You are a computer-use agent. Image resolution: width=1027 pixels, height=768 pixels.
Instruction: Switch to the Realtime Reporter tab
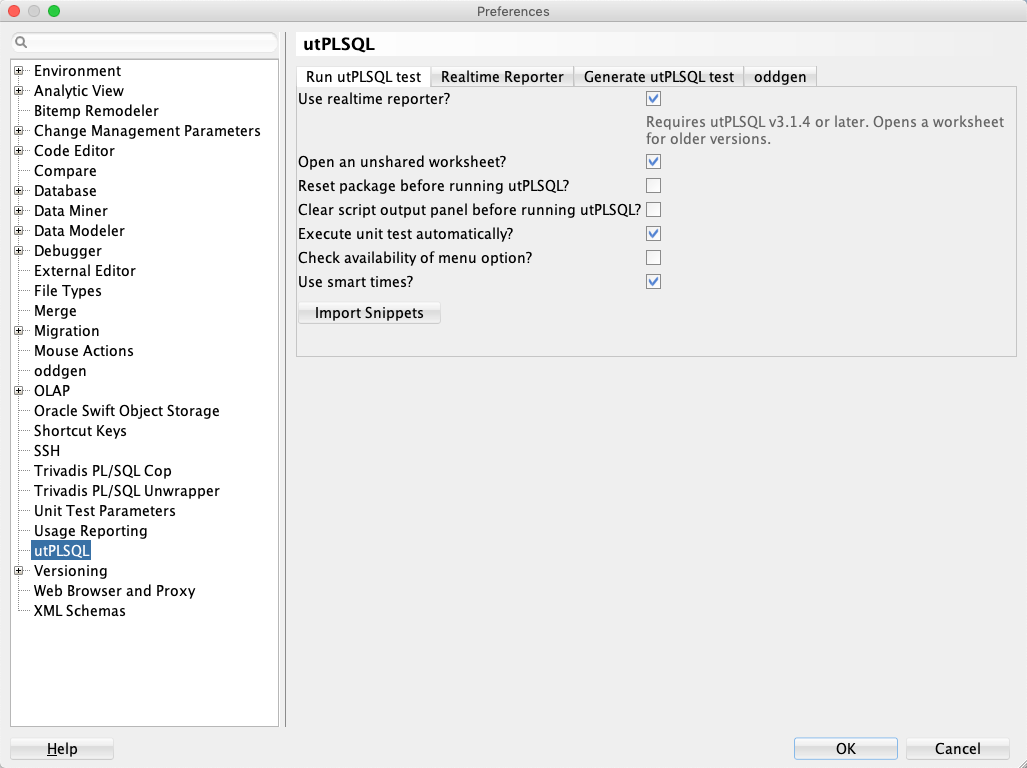click(x=502, y=77)
